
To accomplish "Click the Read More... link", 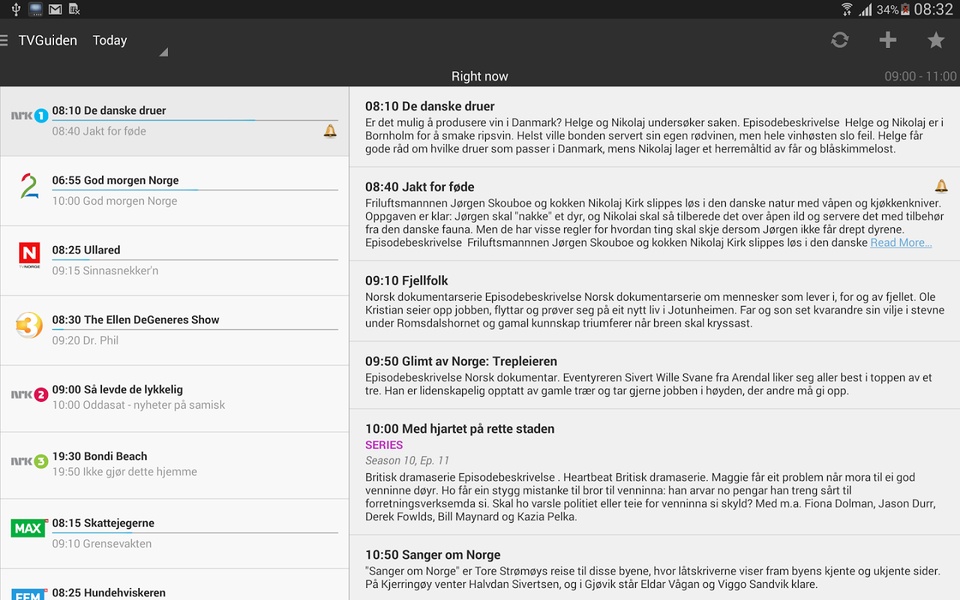I will pos(901,242).
